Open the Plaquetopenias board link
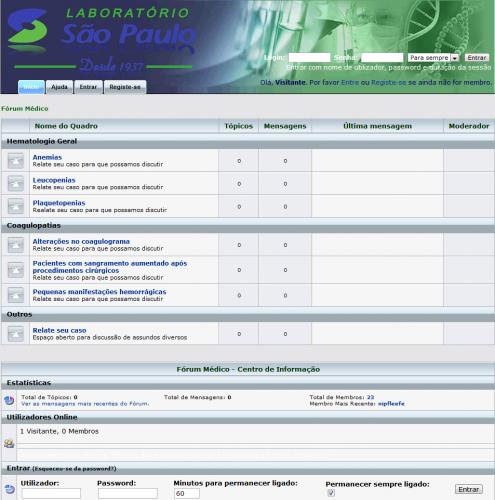This screenshot has height=500, width=495. (x=59, y=203)
